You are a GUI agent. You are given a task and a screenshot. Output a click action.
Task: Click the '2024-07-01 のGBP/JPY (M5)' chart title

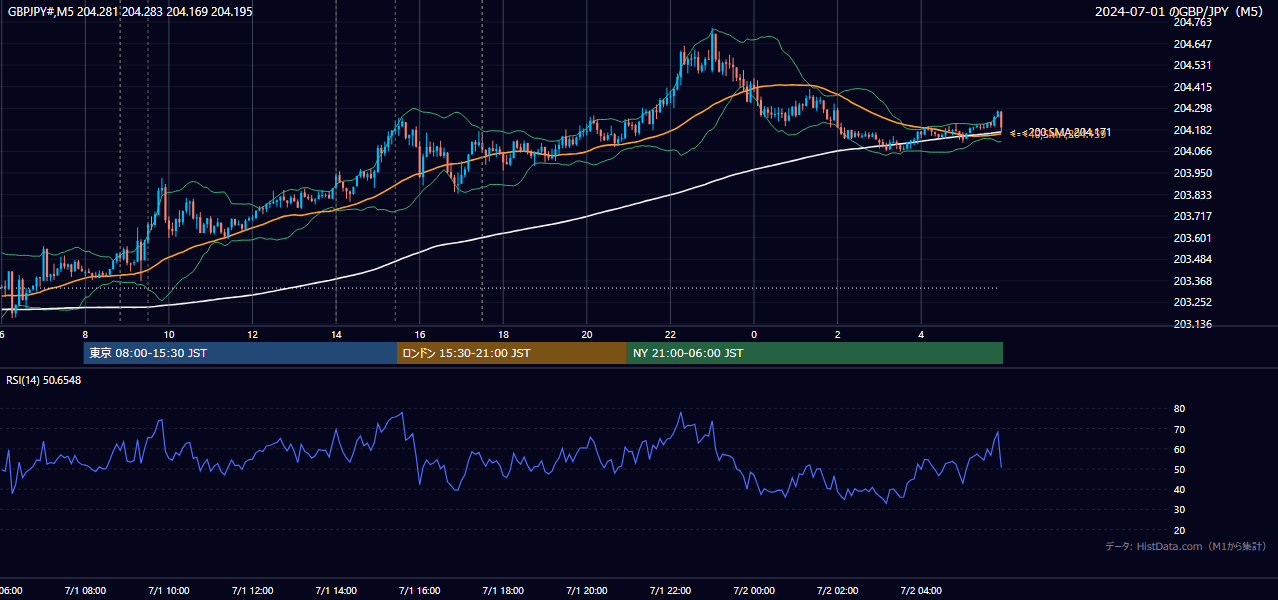pos(1180,11)
